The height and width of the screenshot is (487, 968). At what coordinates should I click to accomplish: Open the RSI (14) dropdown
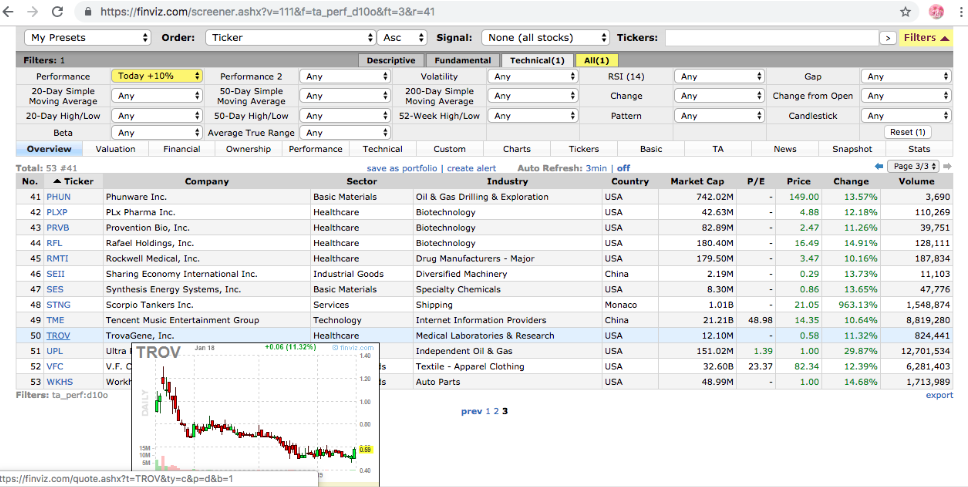(720, 77)
